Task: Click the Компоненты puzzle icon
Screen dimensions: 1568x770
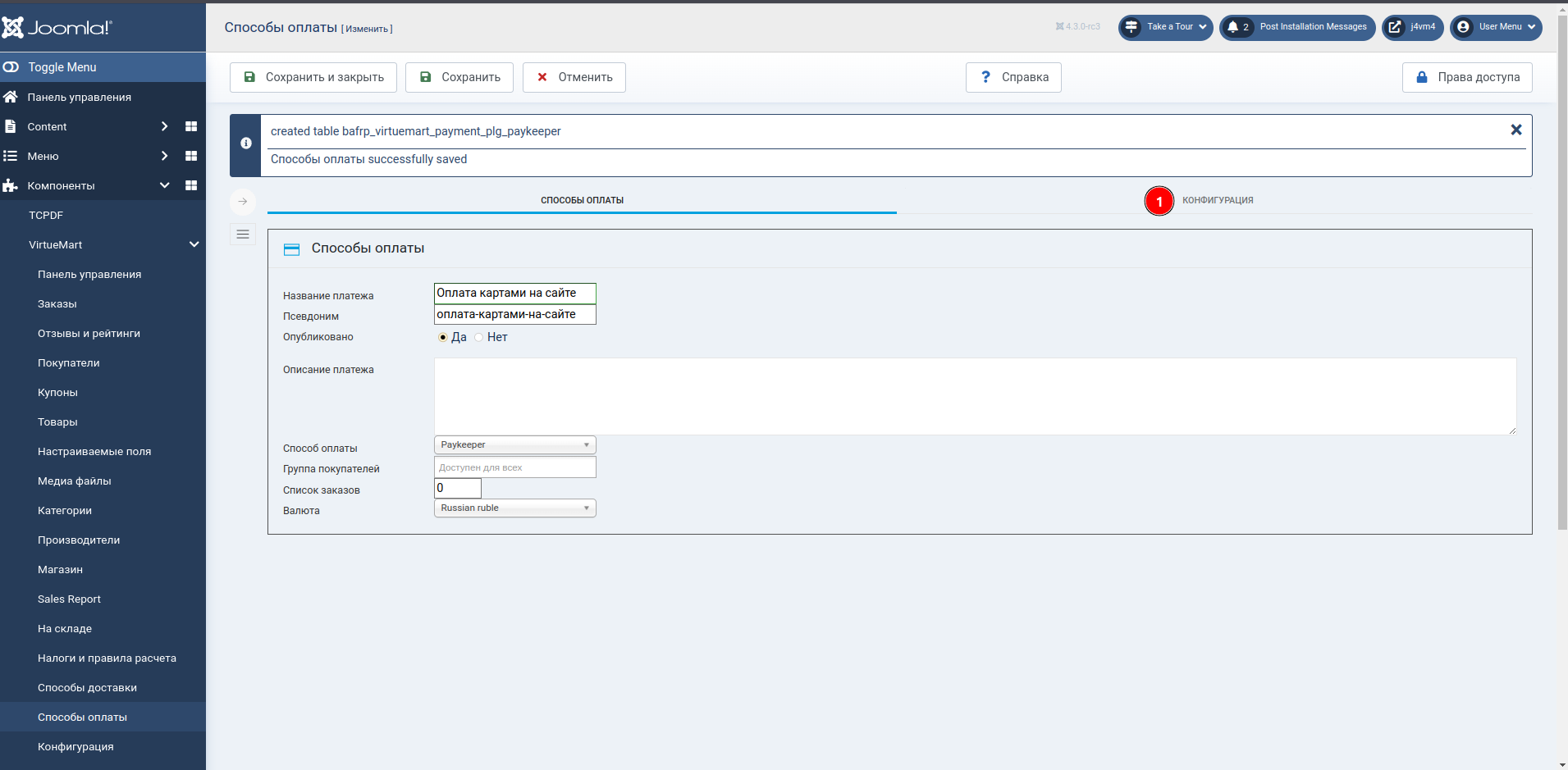Action: 11,185
